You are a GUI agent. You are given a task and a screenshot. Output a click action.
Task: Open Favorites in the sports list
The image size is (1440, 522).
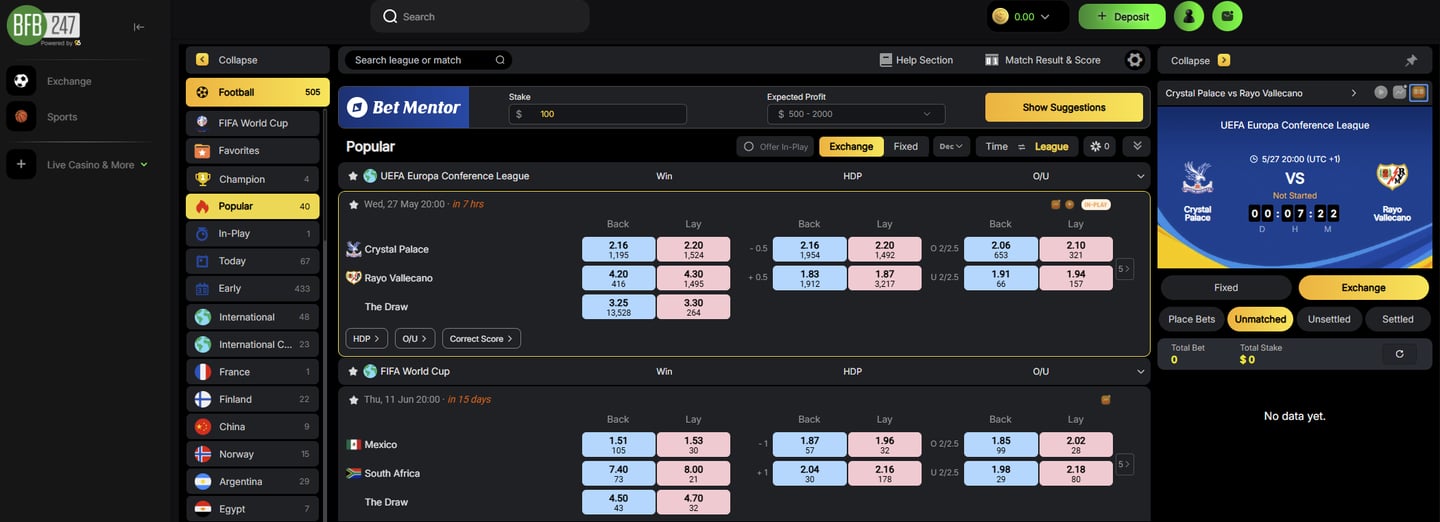(253, 151)
